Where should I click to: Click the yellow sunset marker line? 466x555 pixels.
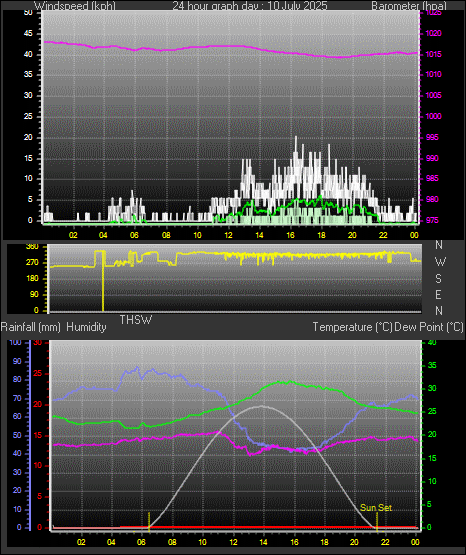click(377, 522)
